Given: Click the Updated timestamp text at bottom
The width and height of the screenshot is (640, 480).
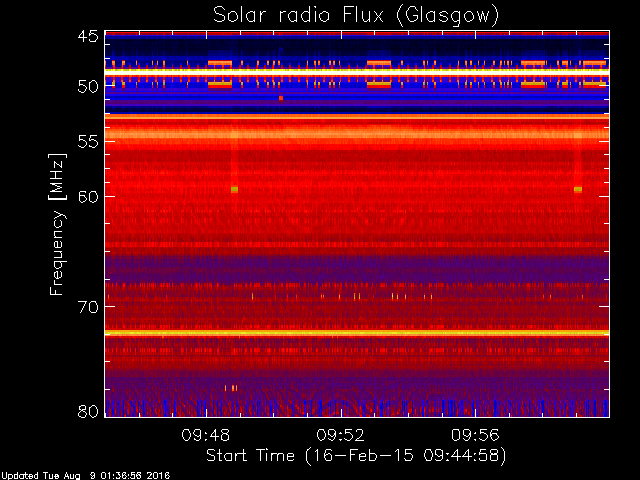Looking at the screenshot, I should [x=85, y=476].
